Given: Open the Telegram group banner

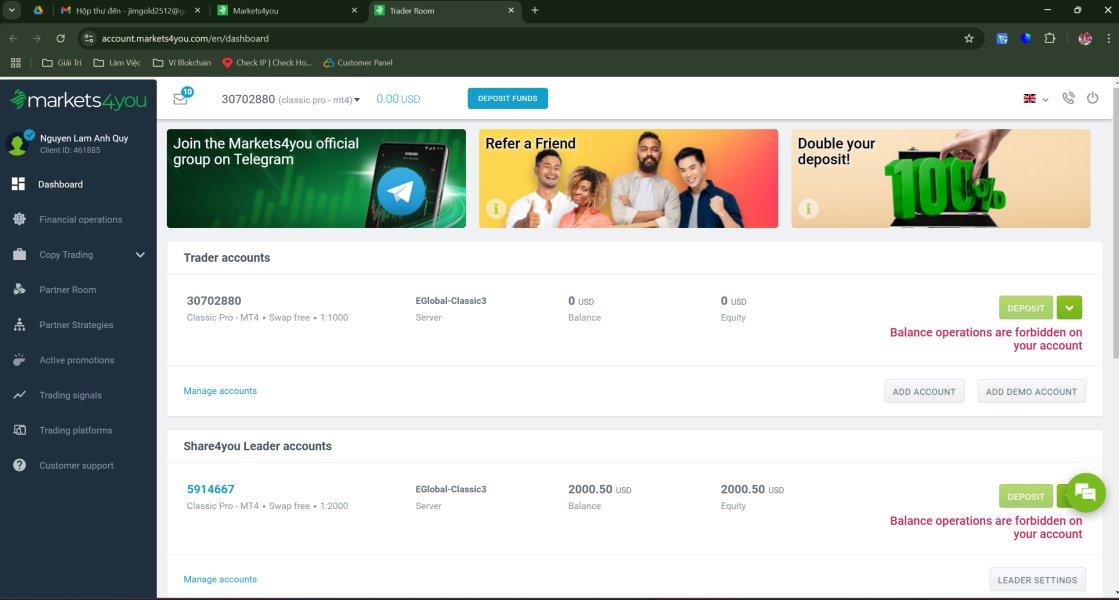Looking at the screenshot, I should click(316, 178).
